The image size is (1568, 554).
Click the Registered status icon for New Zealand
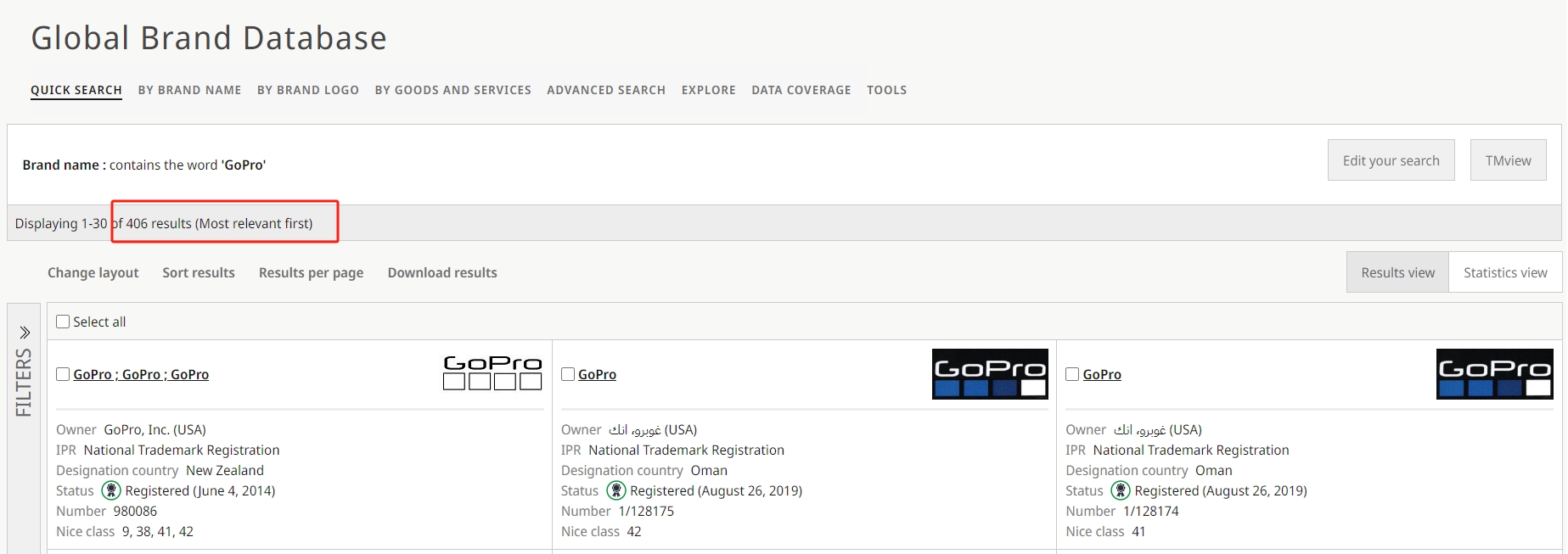(x=111, y=490)
